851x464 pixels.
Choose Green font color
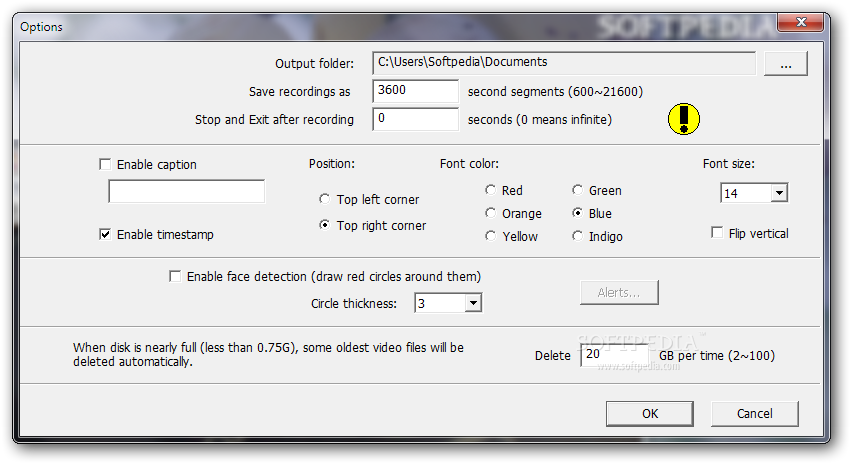pos(577,190)
